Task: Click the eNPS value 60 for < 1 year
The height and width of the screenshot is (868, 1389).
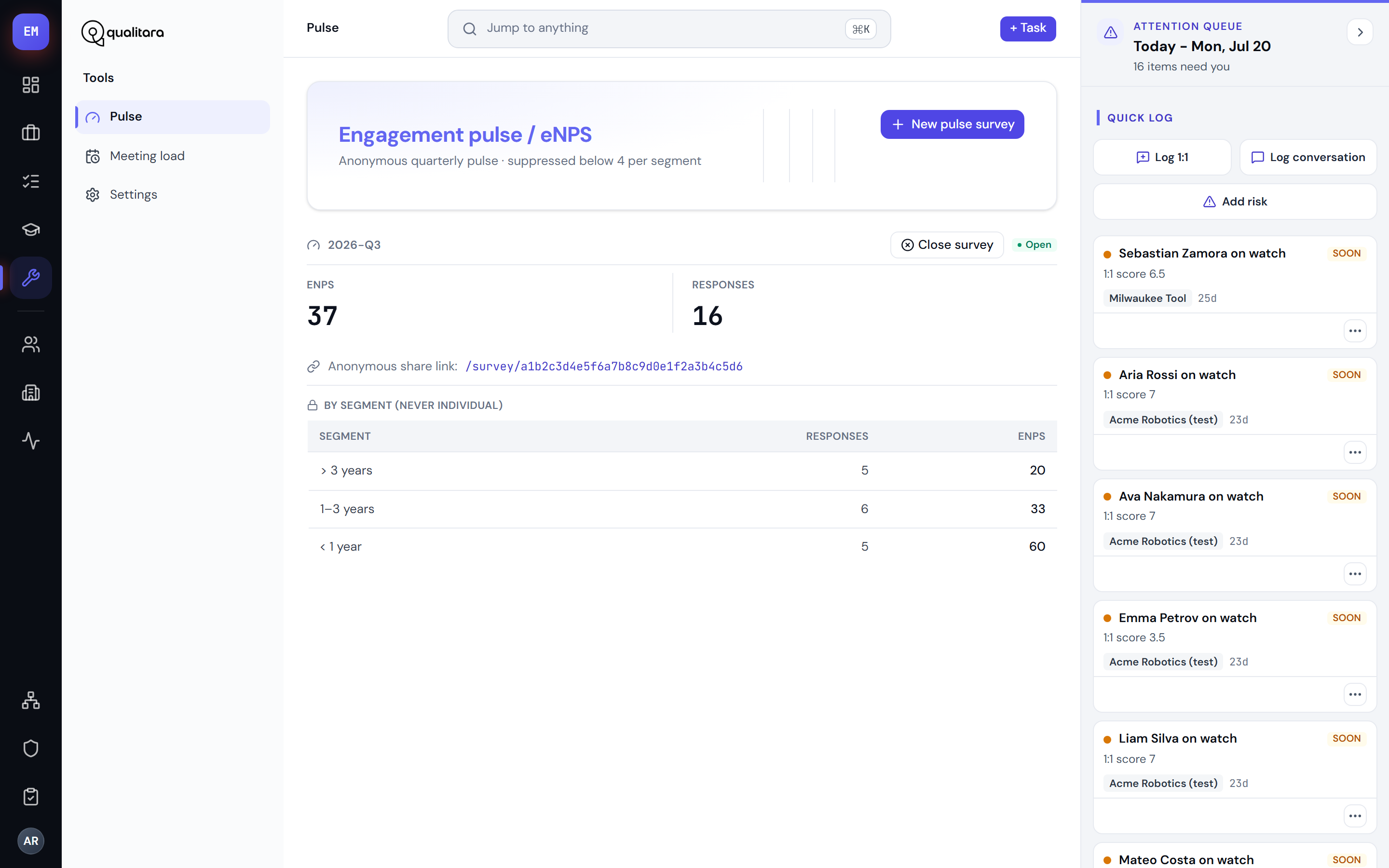Action: [1037, 547]
